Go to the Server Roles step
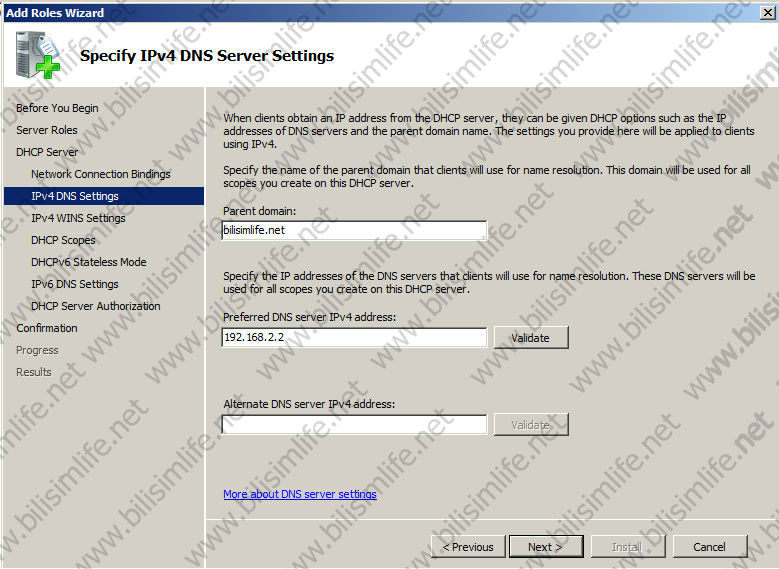The width and height of the screenshot is (779, 569). (x=47, y=130)
